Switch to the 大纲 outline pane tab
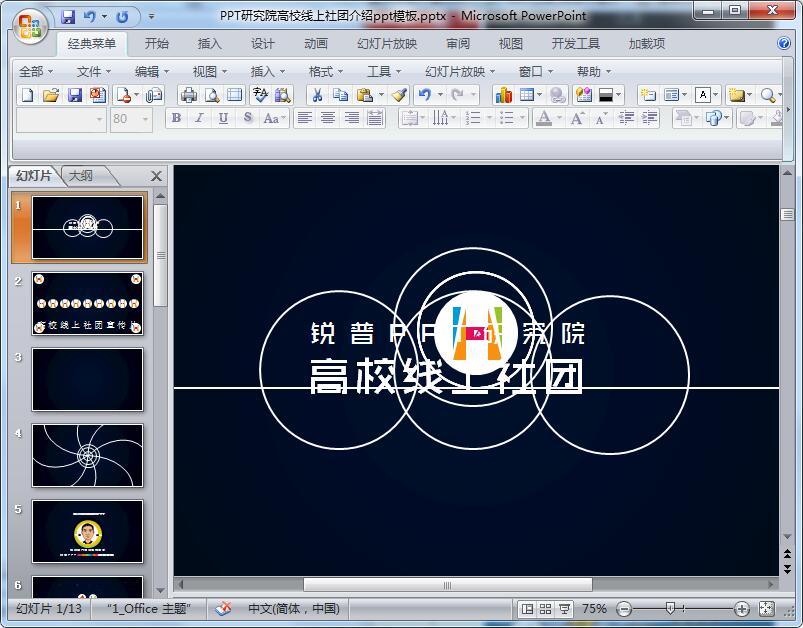 pos(81,176)
